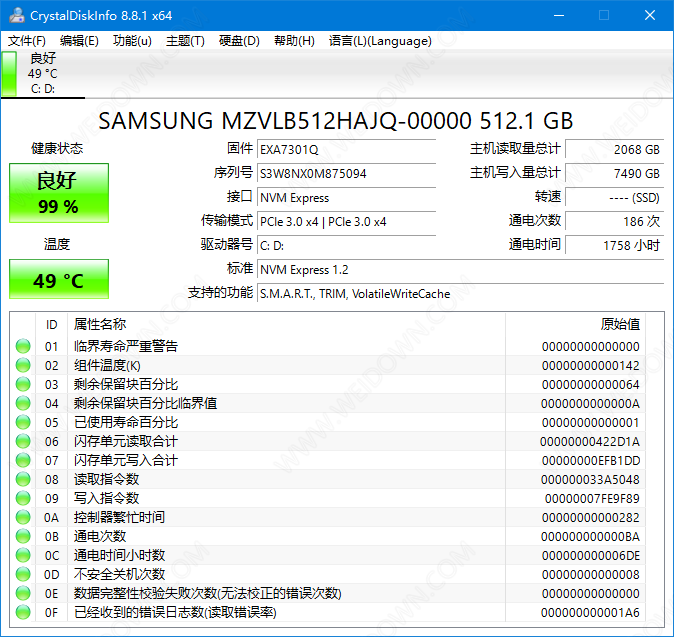Select the 不安全关机次数 attribute row
The height and width of the screenshot is (637, 674).
pyautogui.click(x=328, y=574)
